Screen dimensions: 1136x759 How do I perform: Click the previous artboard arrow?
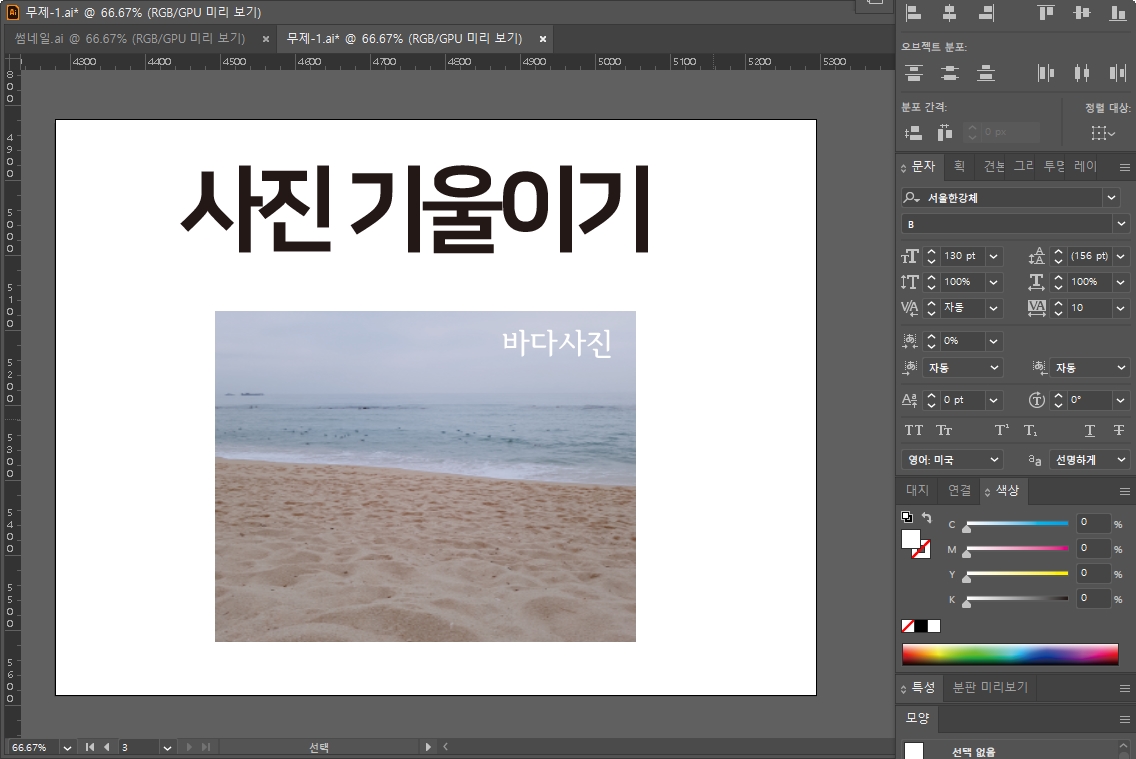pos(106,747)
